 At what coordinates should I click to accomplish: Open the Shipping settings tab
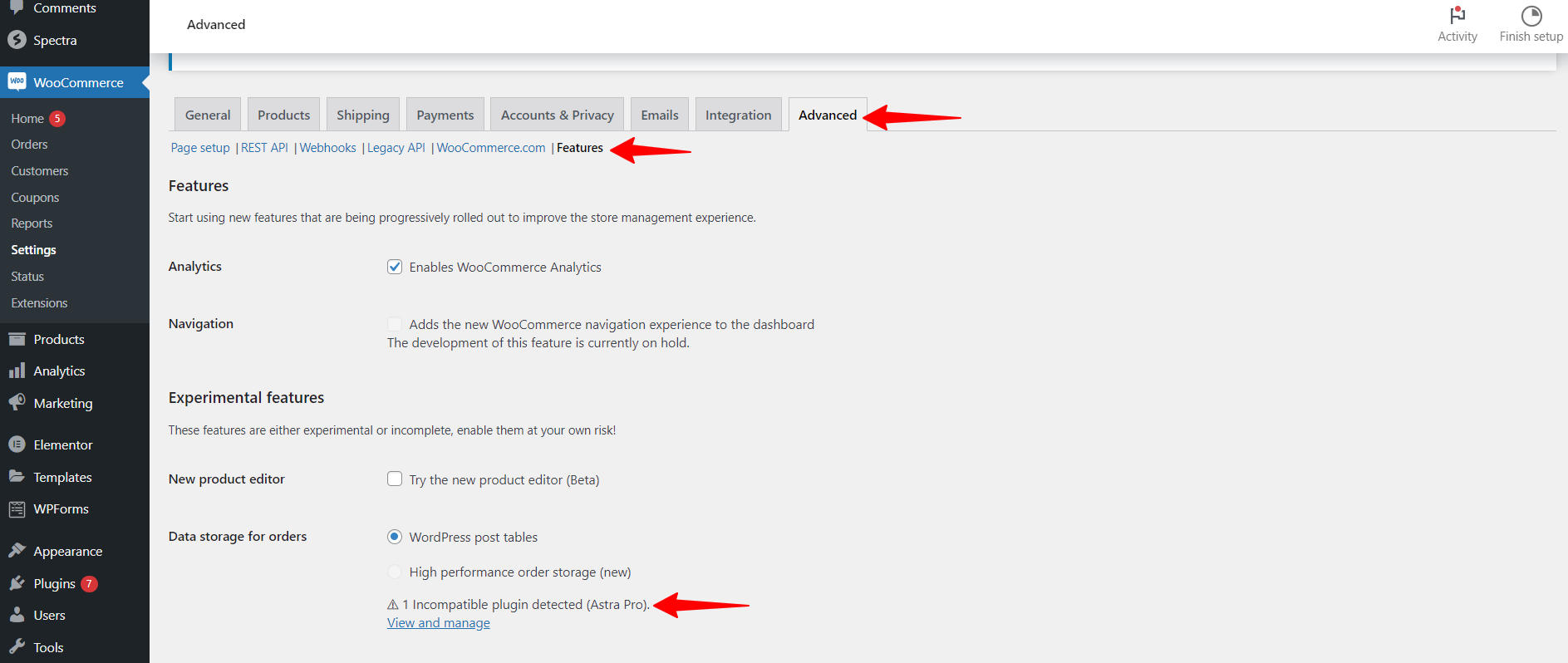click(363, 115)
